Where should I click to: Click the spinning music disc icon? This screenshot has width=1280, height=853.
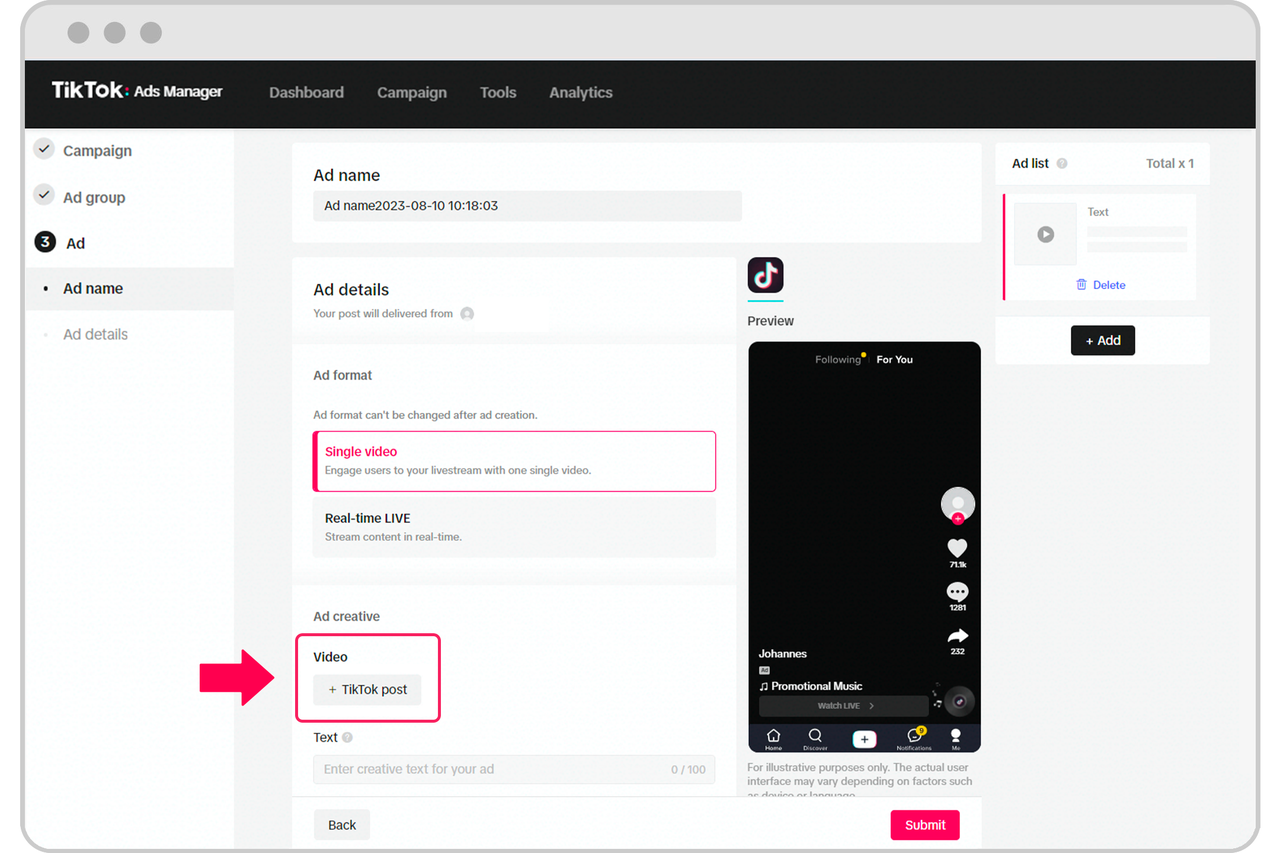pos(959,701)
